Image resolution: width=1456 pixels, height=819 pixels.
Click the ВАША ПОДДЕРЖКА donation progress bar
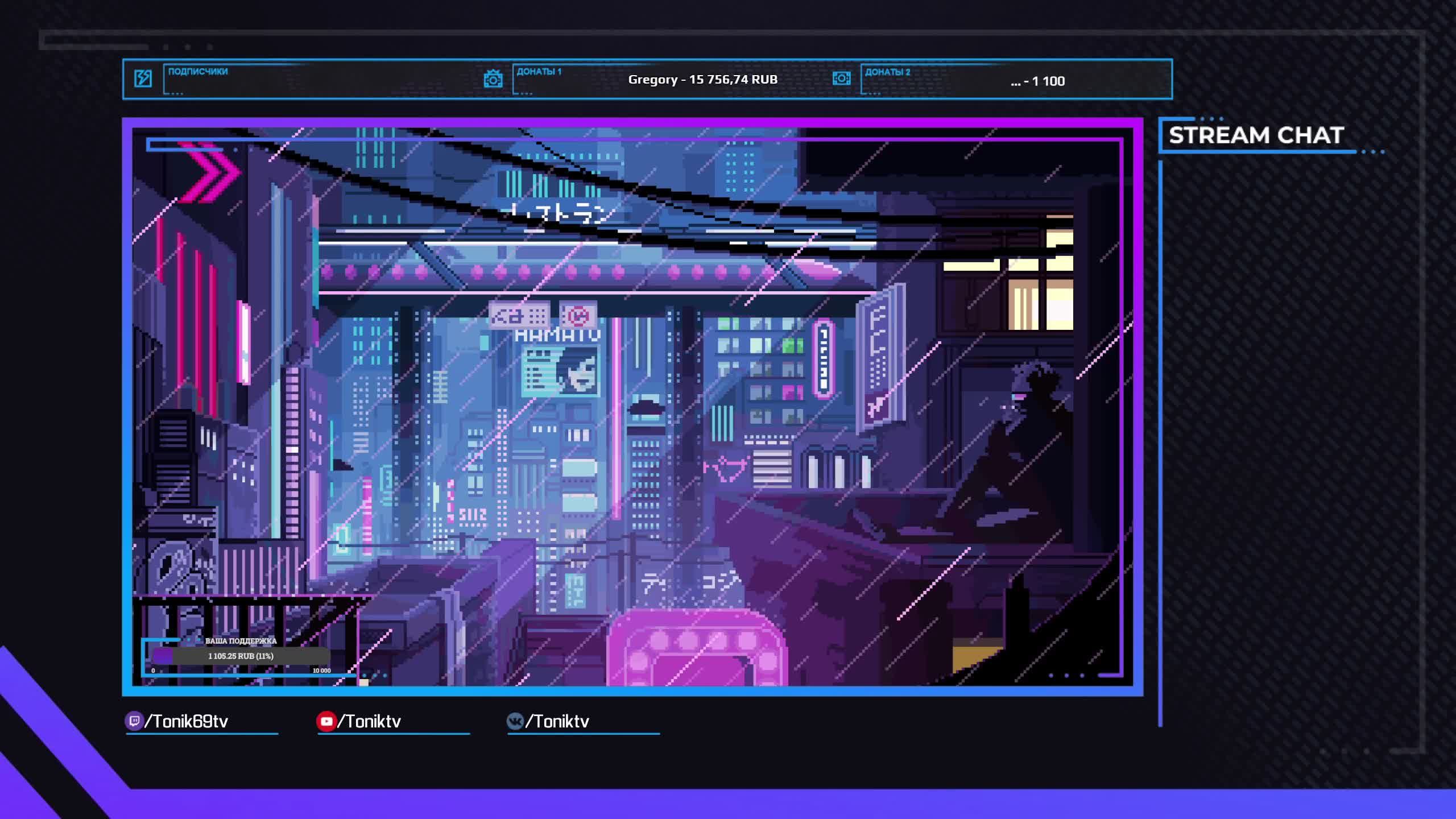pos(241,656)
